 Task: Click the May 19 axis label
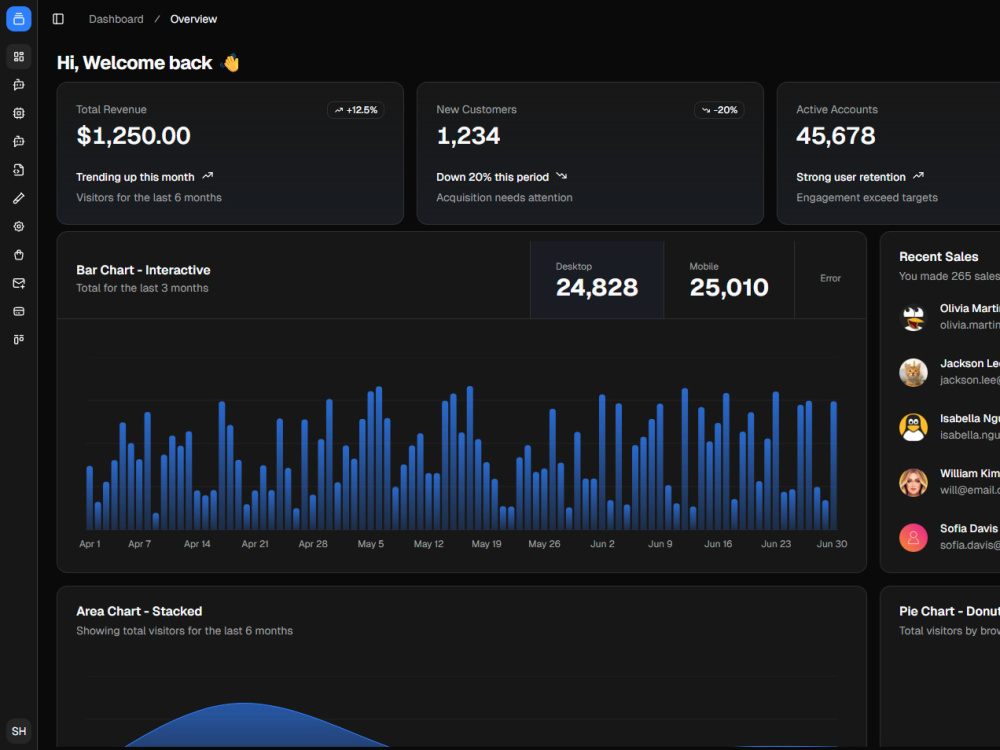click(x=487, y=544)
